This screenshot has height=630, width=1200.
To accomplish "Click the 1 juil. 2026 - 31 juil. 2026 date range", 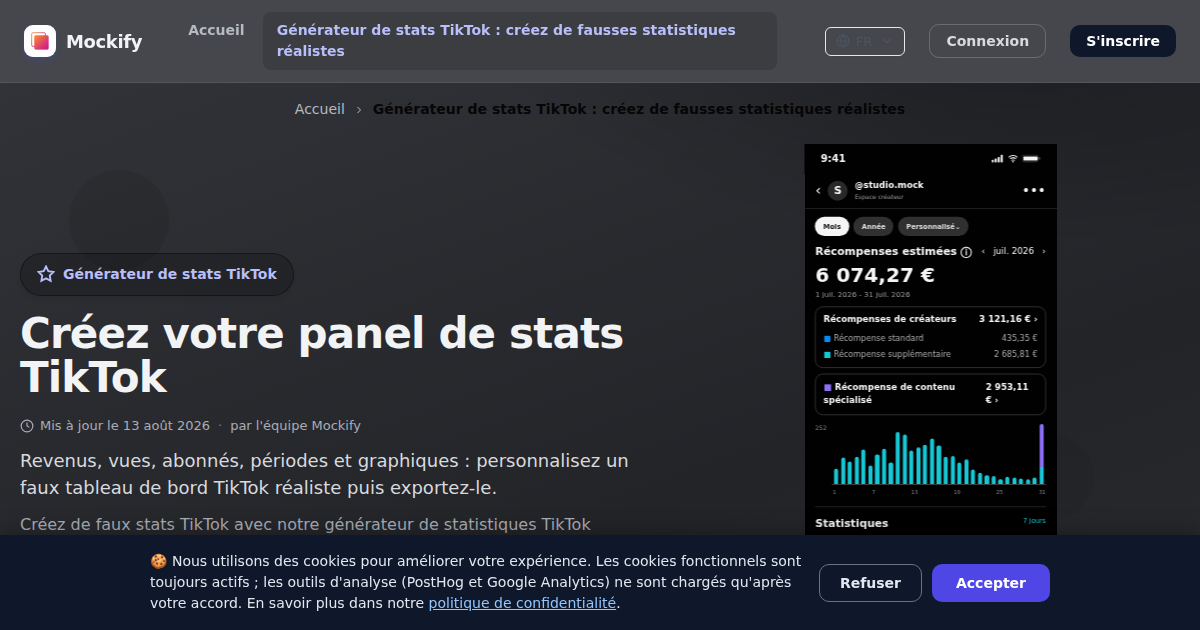I will tap(863, 295).
